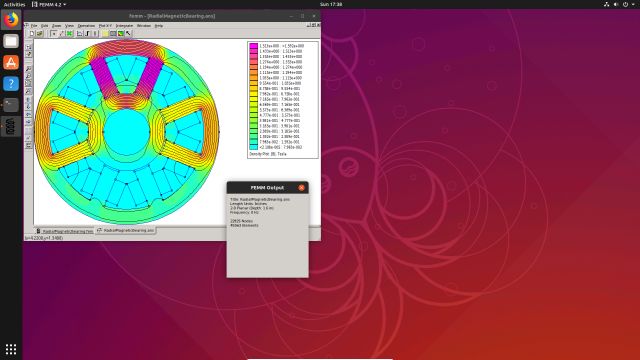Click the Activities button
The width and height of the screenshot is (640, 360).
point(14,4)
